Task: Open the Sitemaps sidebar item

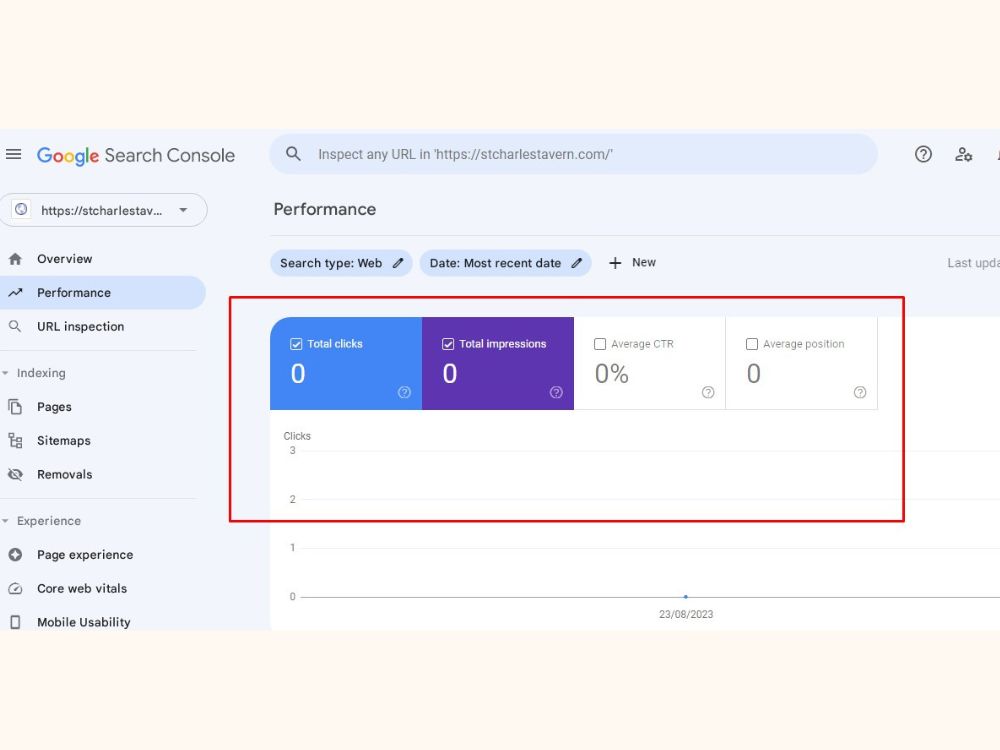Action: click(64, 441)
